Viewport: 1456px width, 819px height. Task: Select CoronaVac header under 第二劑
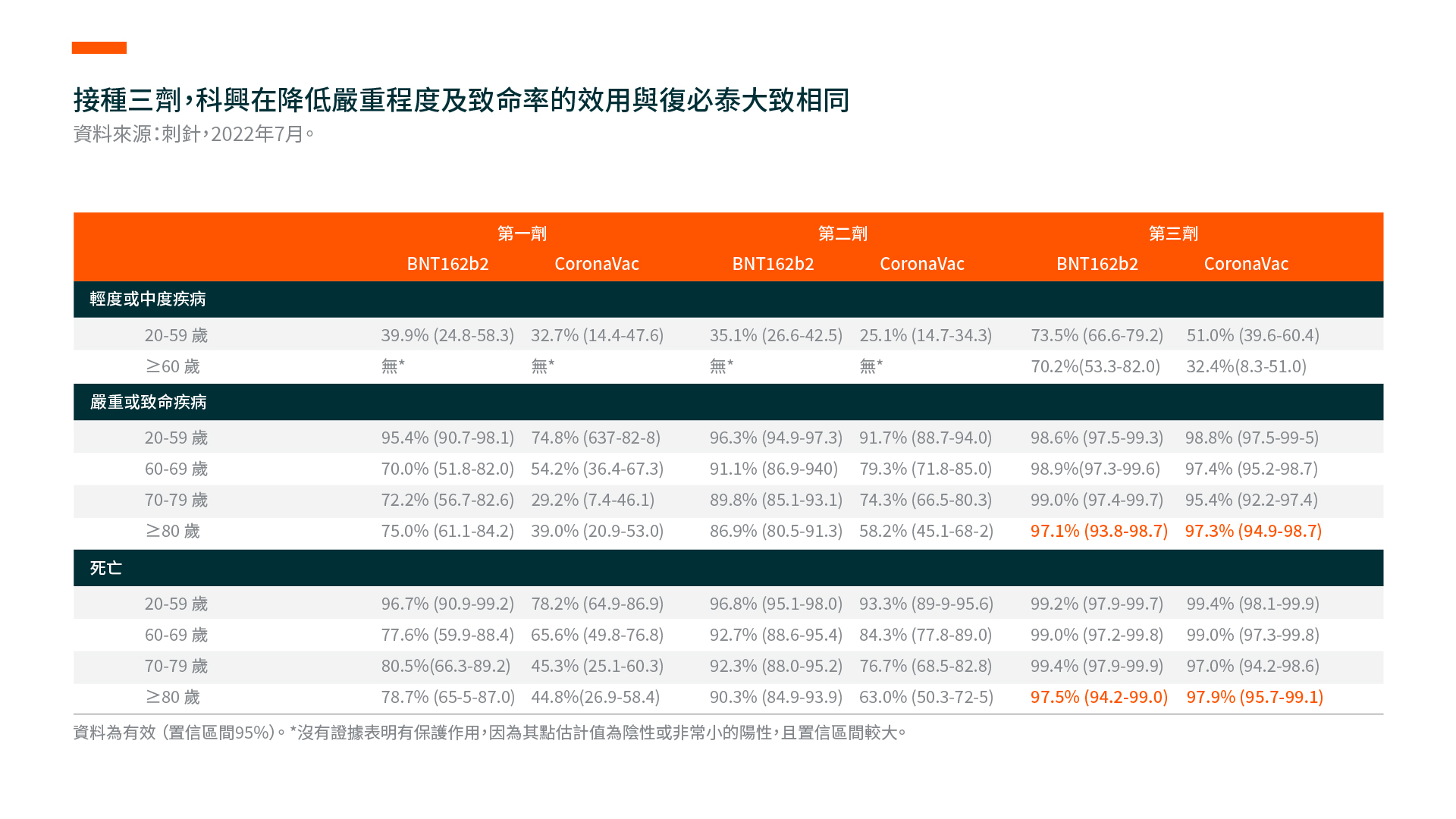(x=922, y=264)
